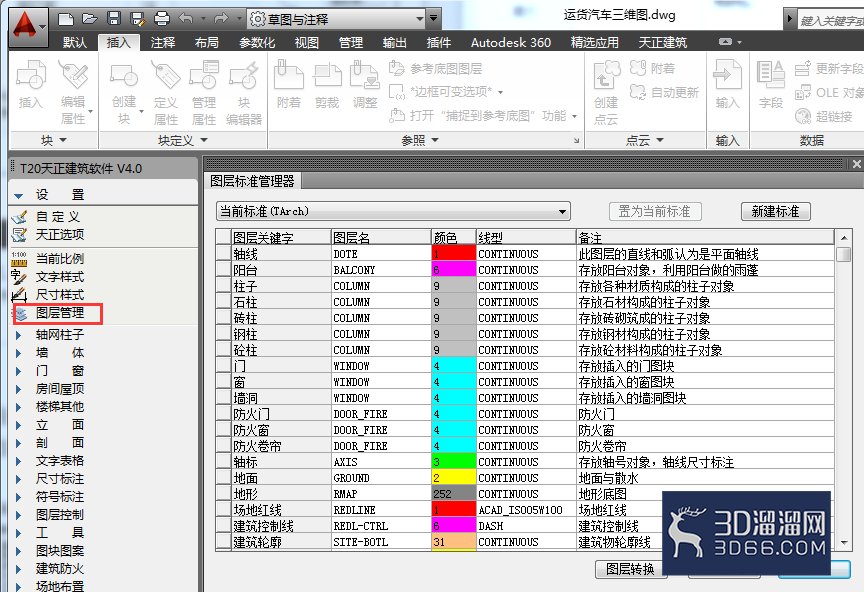
Task: Undo the last action
Action: click(186, 19)
